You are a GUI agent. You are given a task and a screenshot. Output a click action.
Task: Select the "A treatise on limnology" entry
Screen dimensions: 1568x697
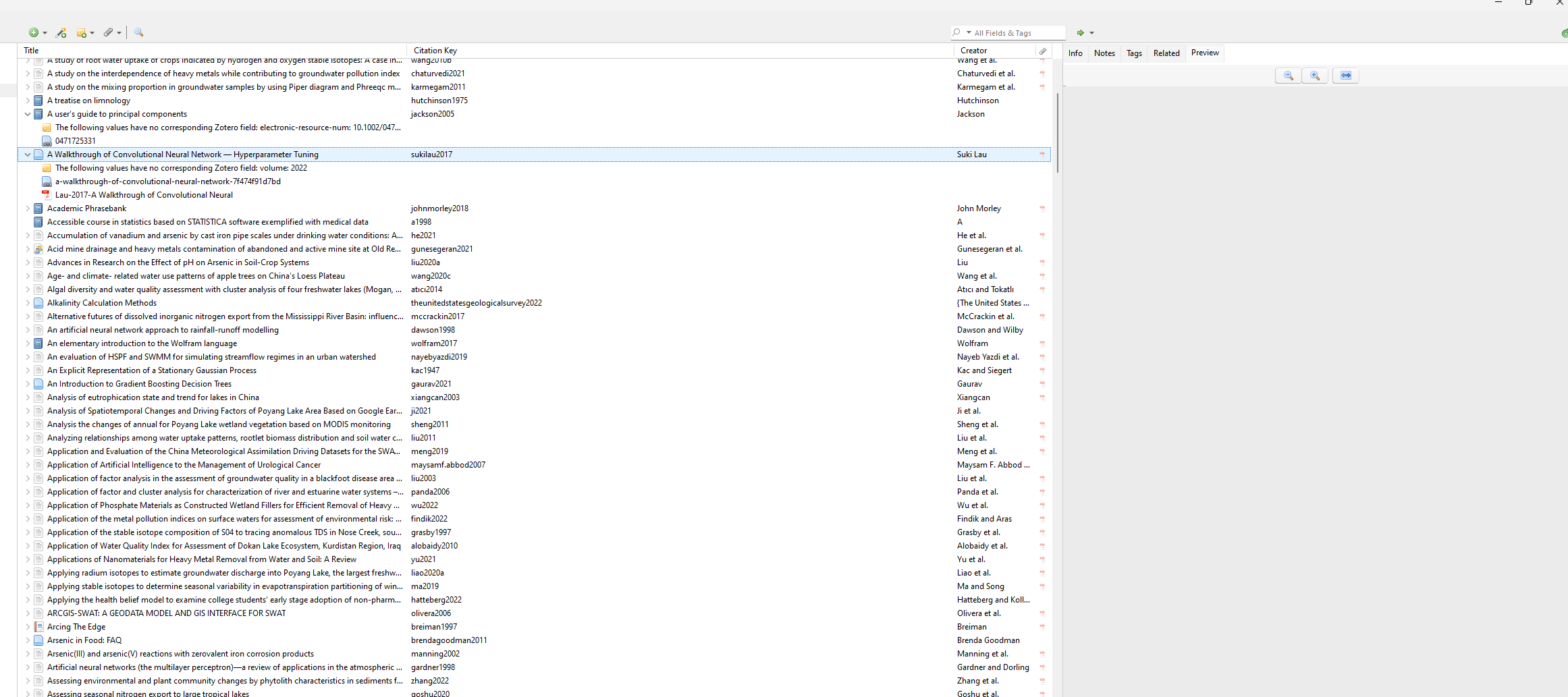coord(88,101)
